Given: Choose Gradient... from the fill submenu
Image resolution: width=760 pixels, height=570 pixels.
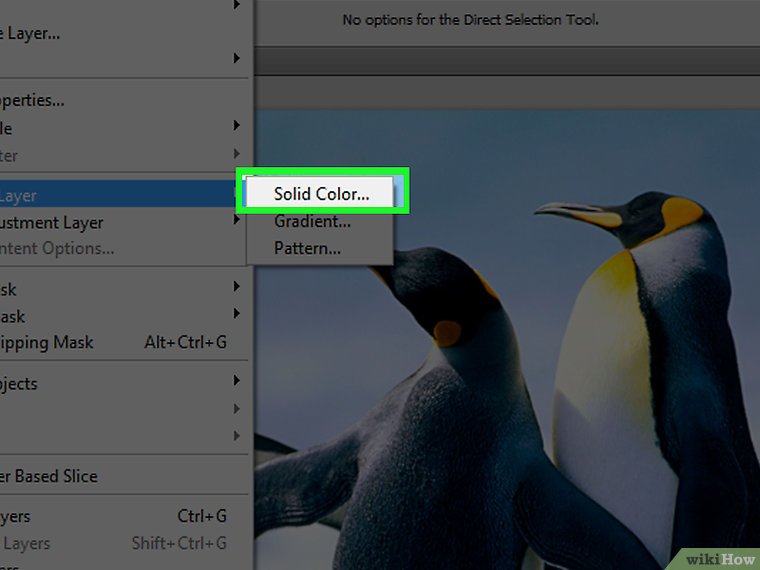Looking at the screenshot, I should (x=312, y=221).
